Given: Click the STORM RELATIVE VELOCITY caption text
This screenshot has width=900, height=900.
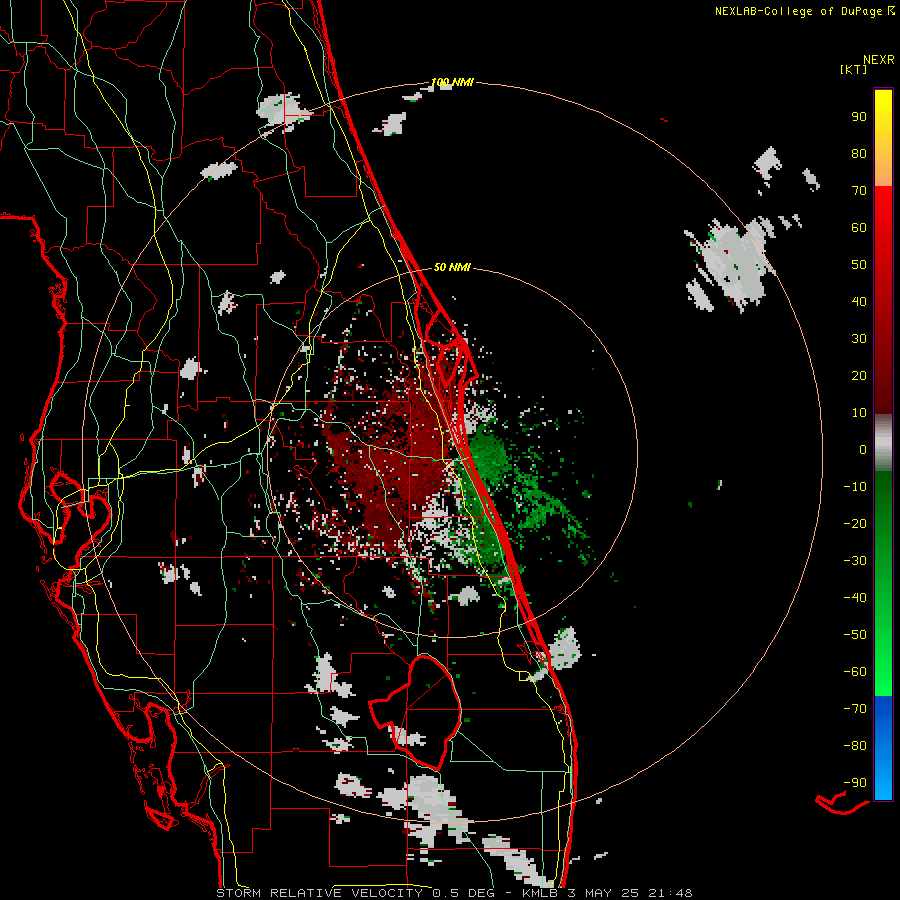Looking at the screenshot, I should tap(319, 893).
